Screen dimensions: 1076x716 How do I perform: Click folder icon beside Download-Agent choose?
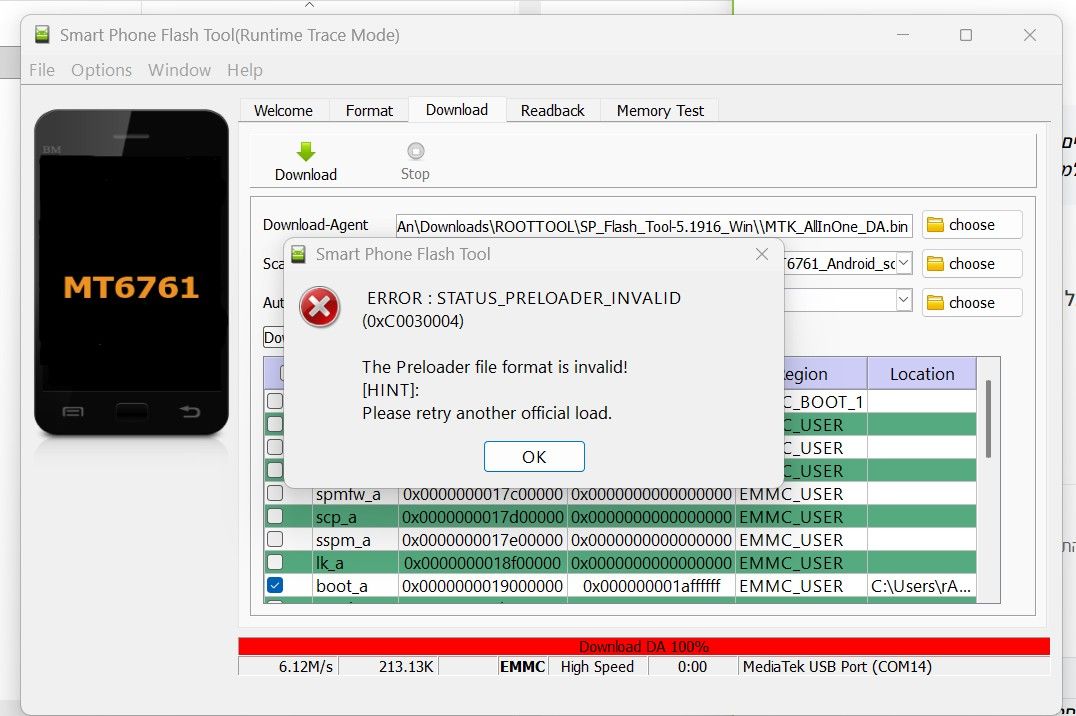point(935,225)
